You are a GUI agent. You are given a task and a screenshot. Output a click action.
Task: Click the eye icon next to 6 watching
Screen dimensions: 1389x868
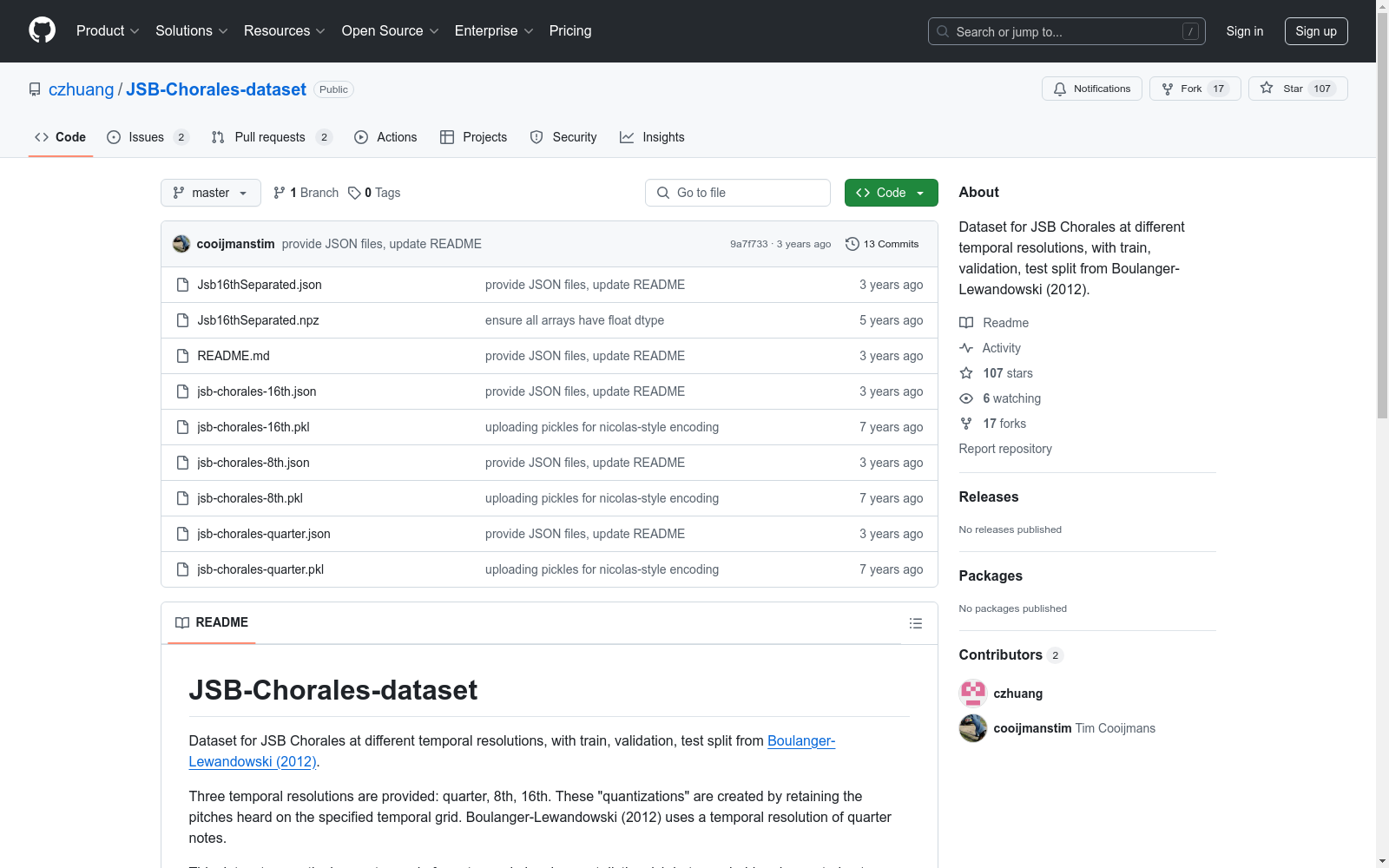point(966,398)
